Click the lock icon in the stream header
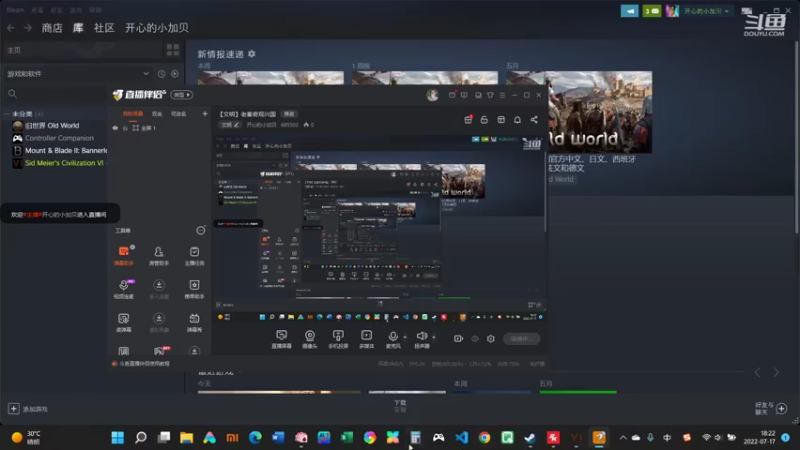 [484, 120]
